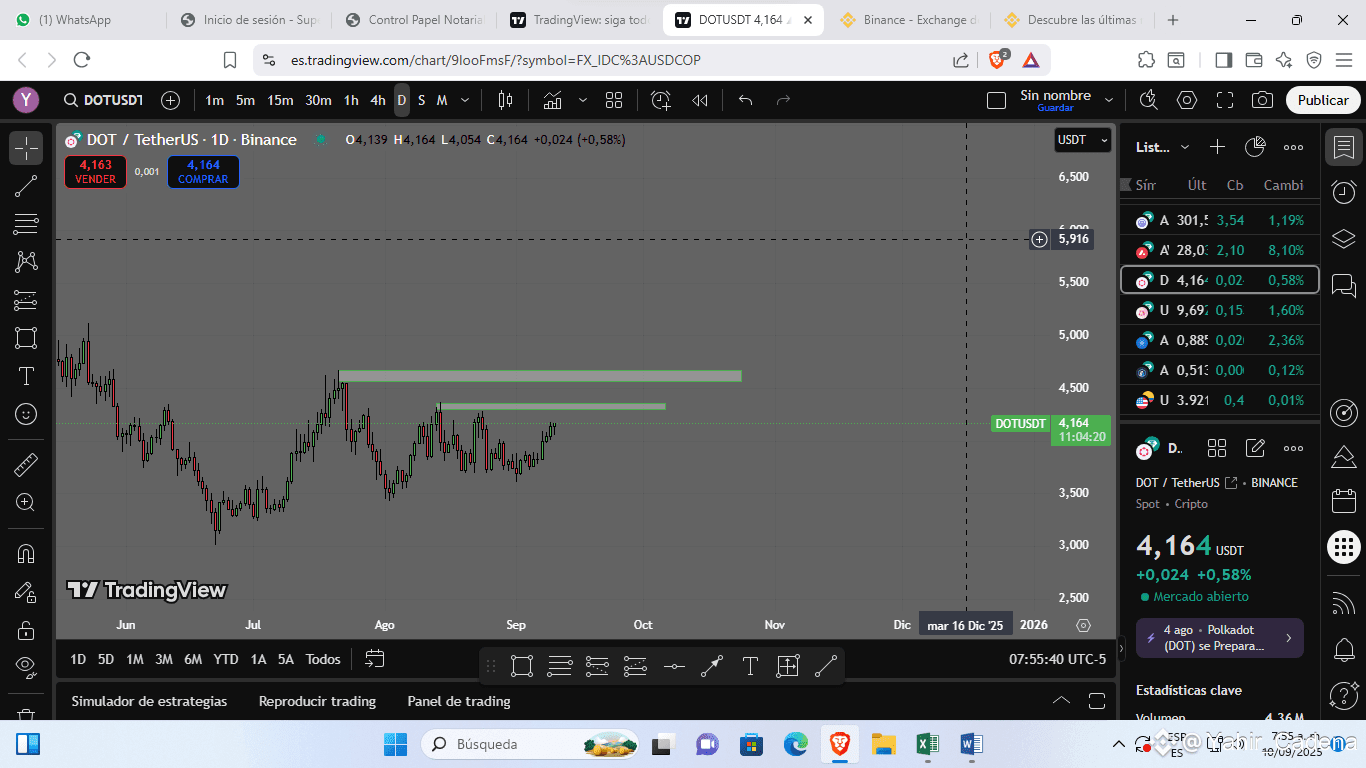
Task: Select the ruler measure tool
Action: click(26, 465)
